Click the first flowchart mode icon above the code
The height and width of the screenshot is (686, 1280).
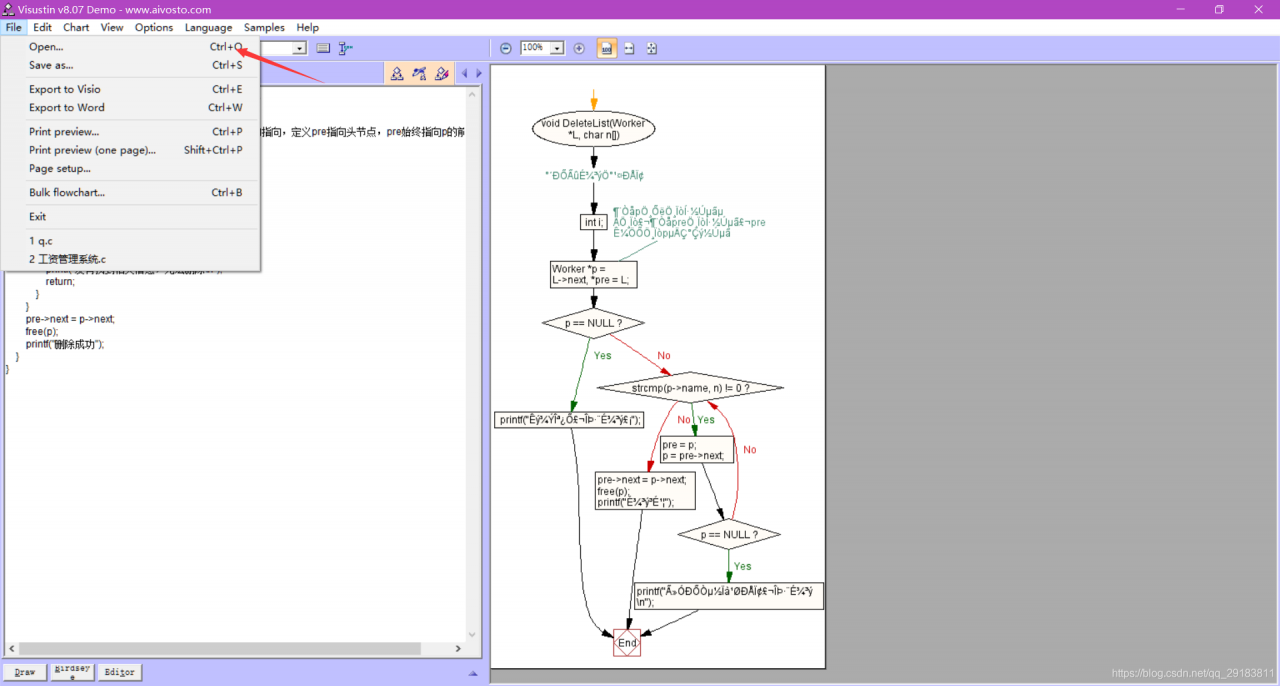pos(397,73)
